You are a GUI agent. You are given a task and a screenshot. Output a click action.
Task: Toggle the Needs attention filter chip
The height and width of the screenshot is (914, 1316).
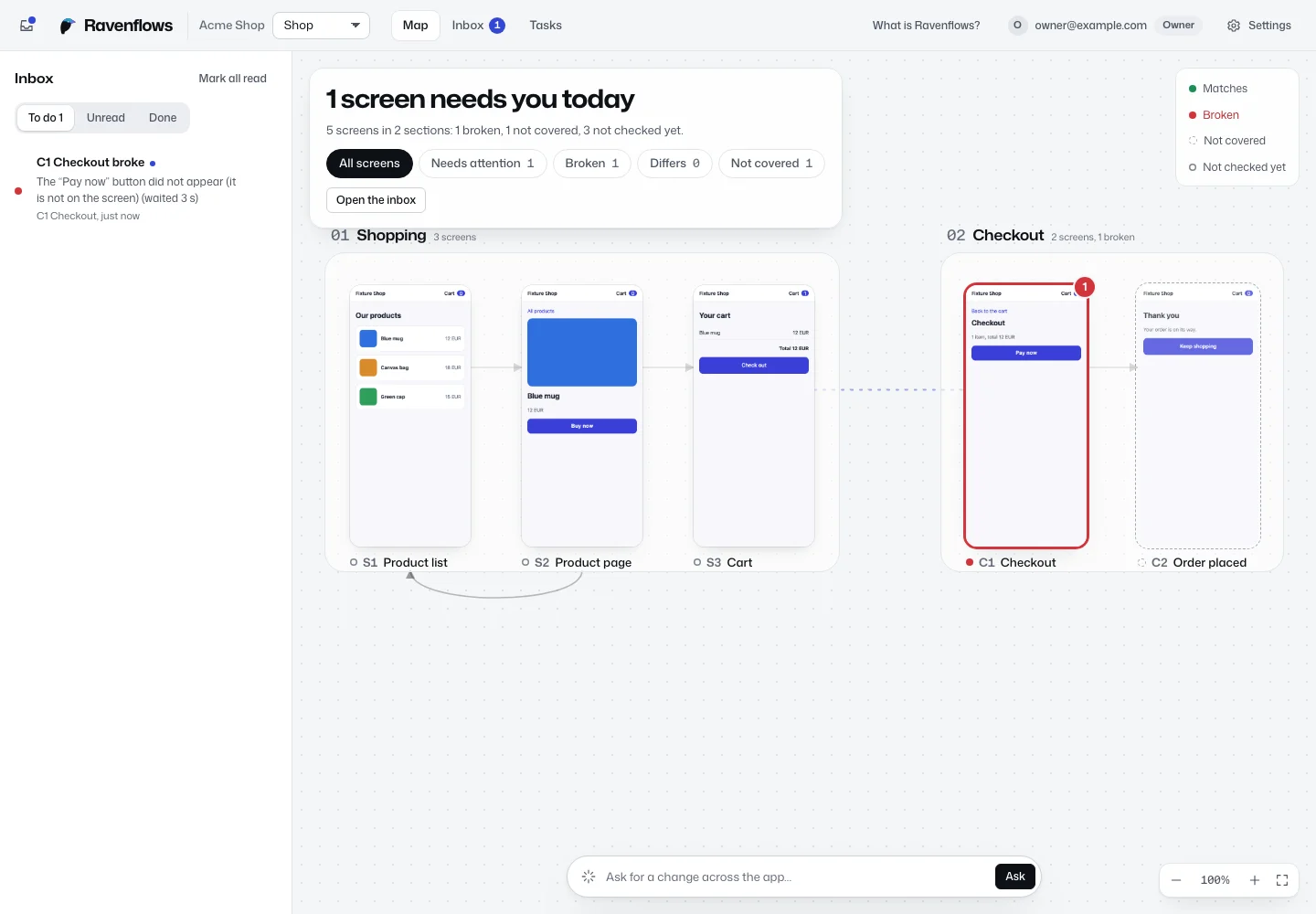[483, 164]
